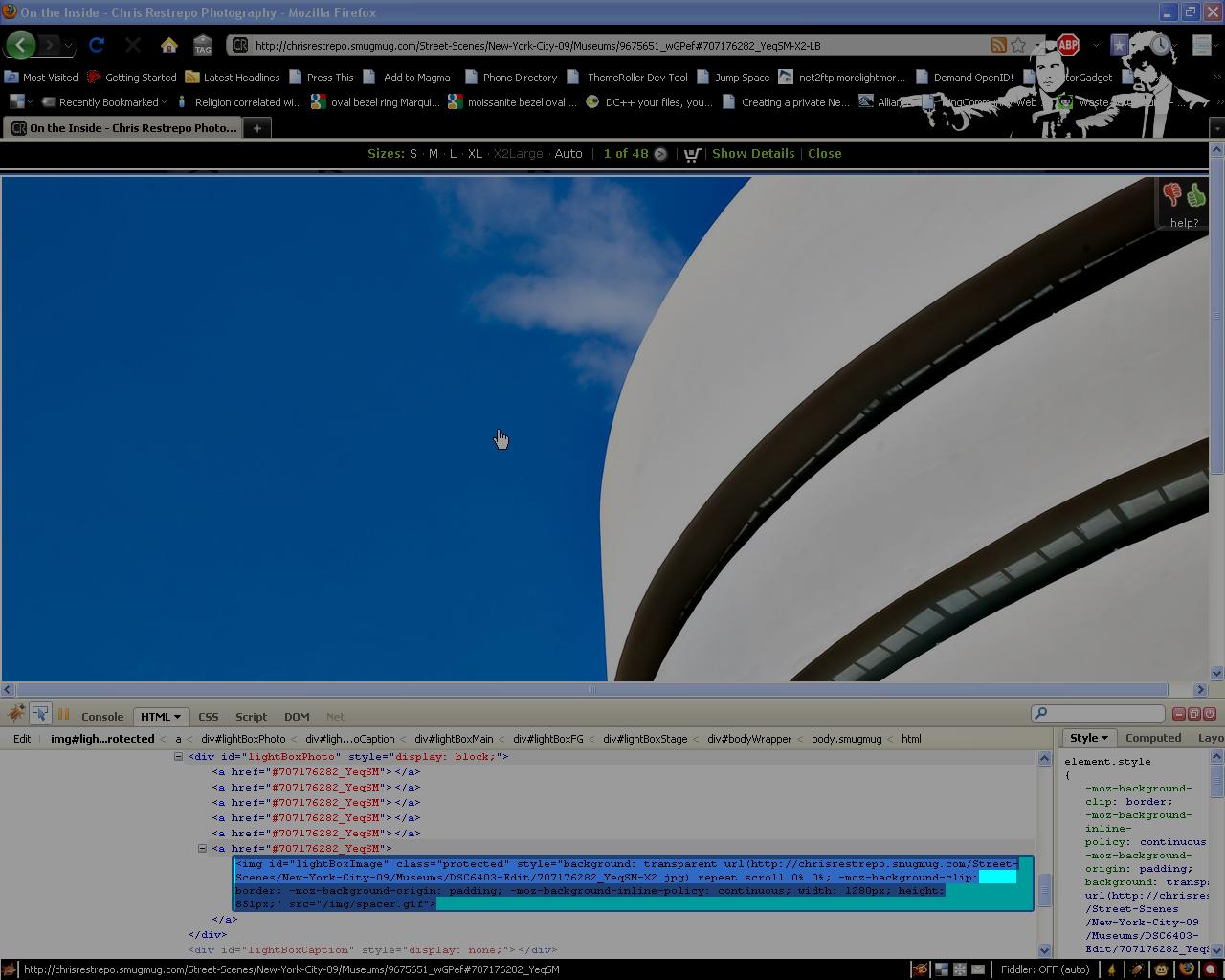
Task: Open the ThemeRoller Dev Tool bookmark
Action: click(627, 78)
